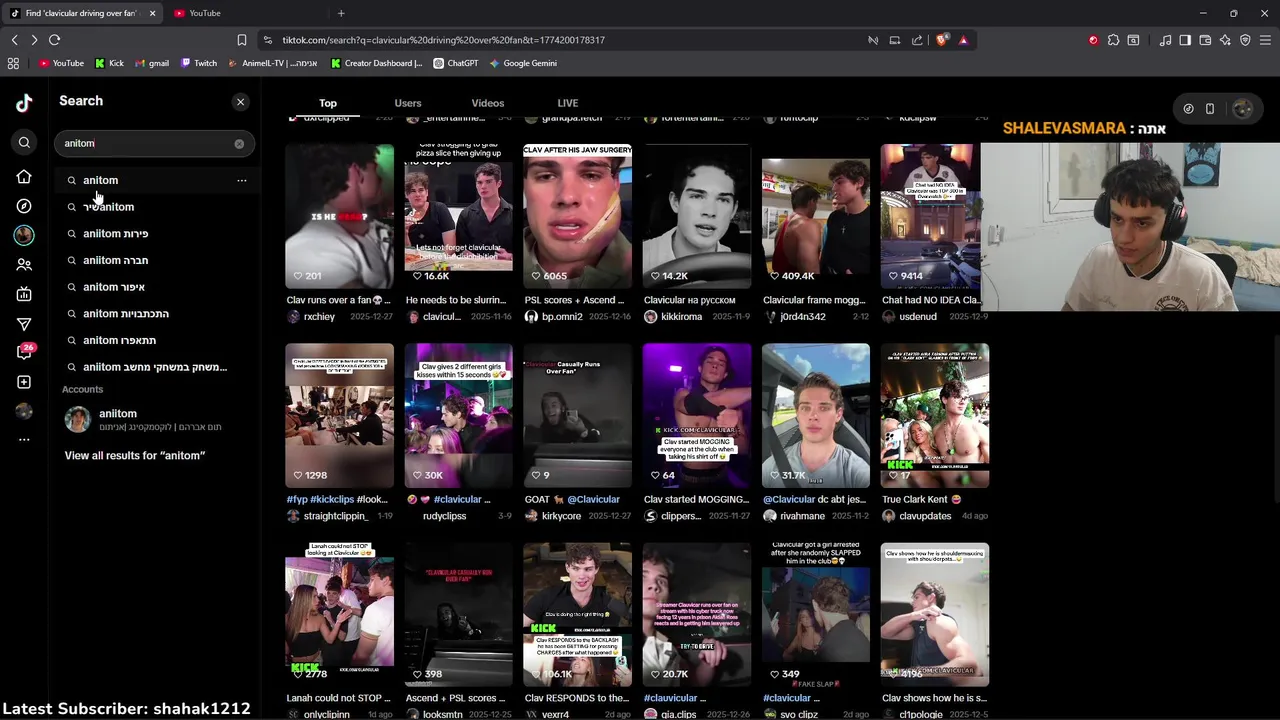
Task: Click the browser Back arrow
Action: pos(14,40)
